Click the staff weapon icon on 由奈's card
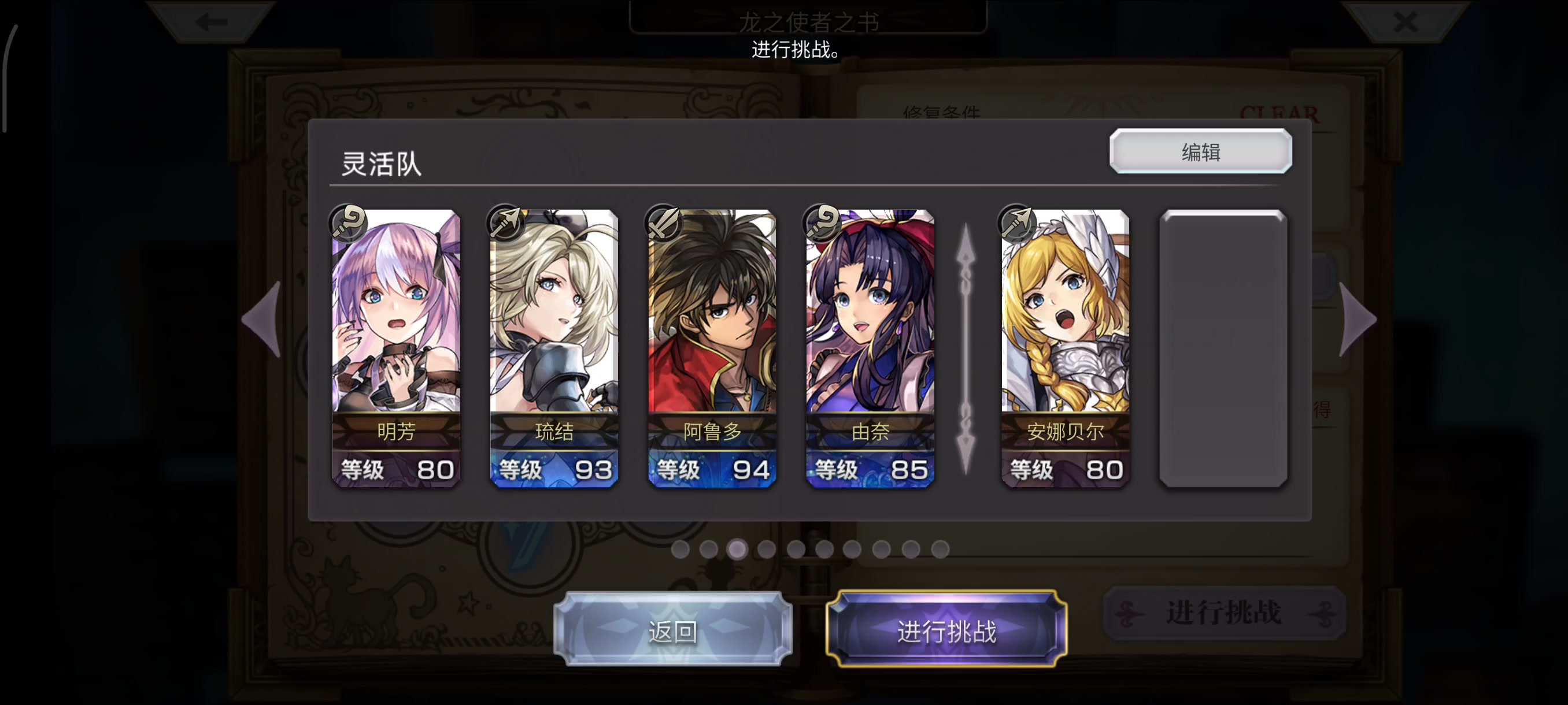The height and width of the screenshot is (705, 1568). 822,222
